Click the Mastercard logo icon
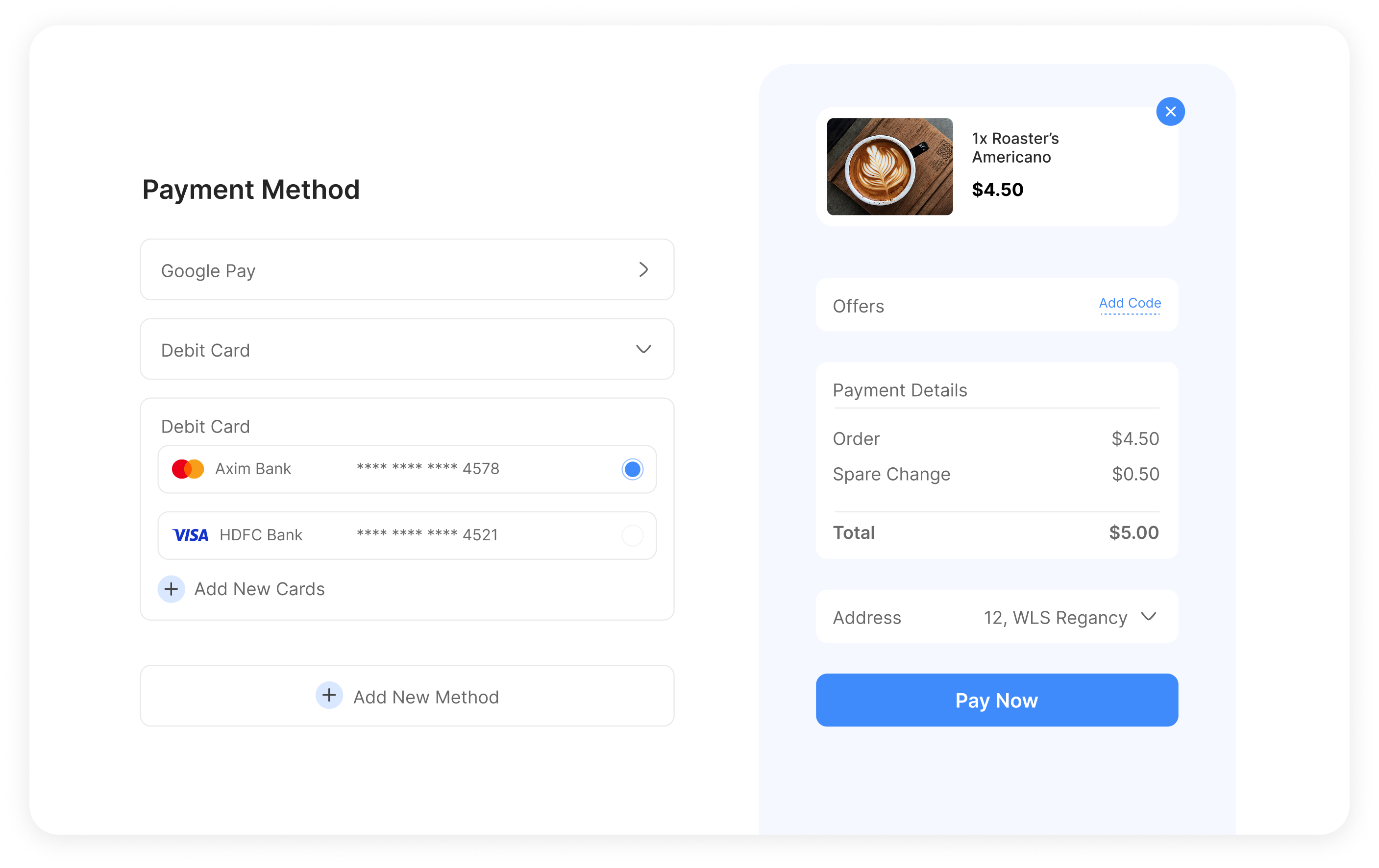The height and width of the screenshot is (868, 1379). [x=187, y=469]
